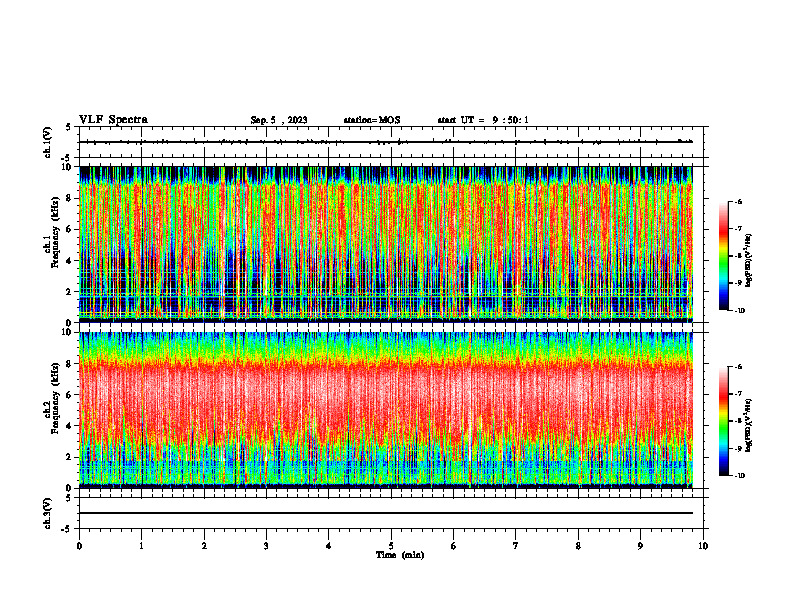Click time axis tick label "1"
Viewport: 792px width, 612px height.
pos(141,546)
